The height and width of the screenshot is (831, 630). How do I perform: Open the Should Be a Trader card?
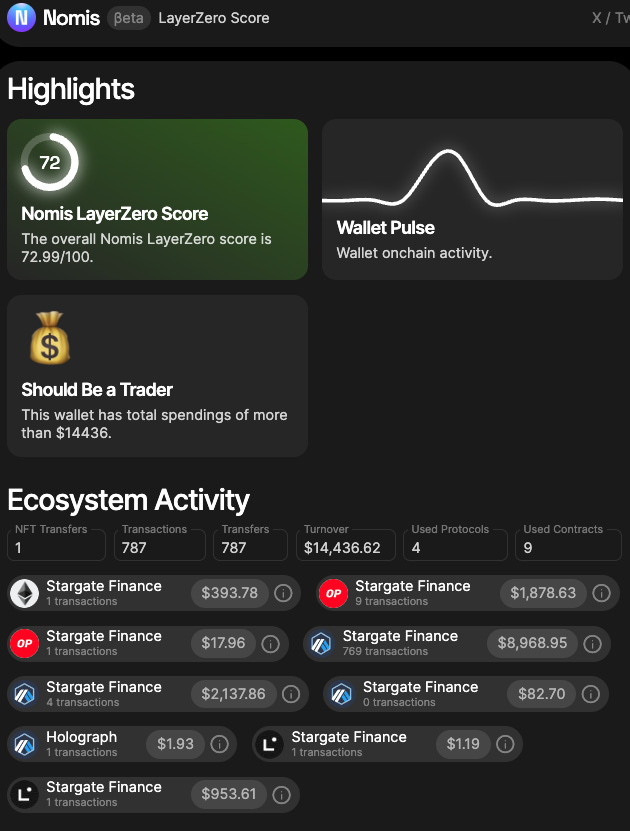pos(157,376)
